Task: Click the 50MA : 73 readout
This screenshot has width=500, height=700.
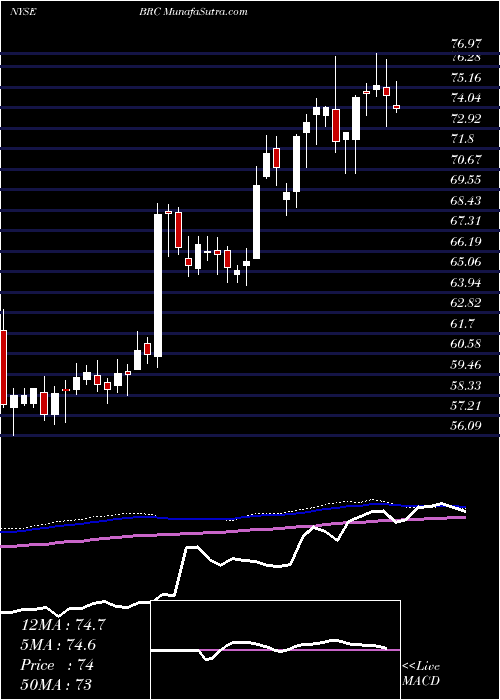Action: tap(56, 685)
